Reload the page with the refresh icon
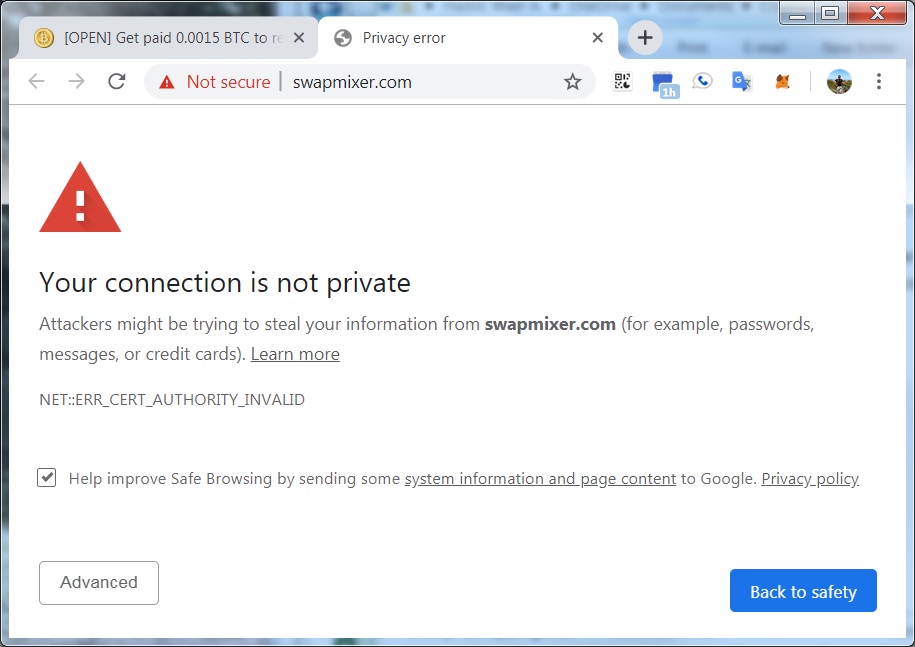This screenshot has width=915, height=647. (x=117, y=81)
